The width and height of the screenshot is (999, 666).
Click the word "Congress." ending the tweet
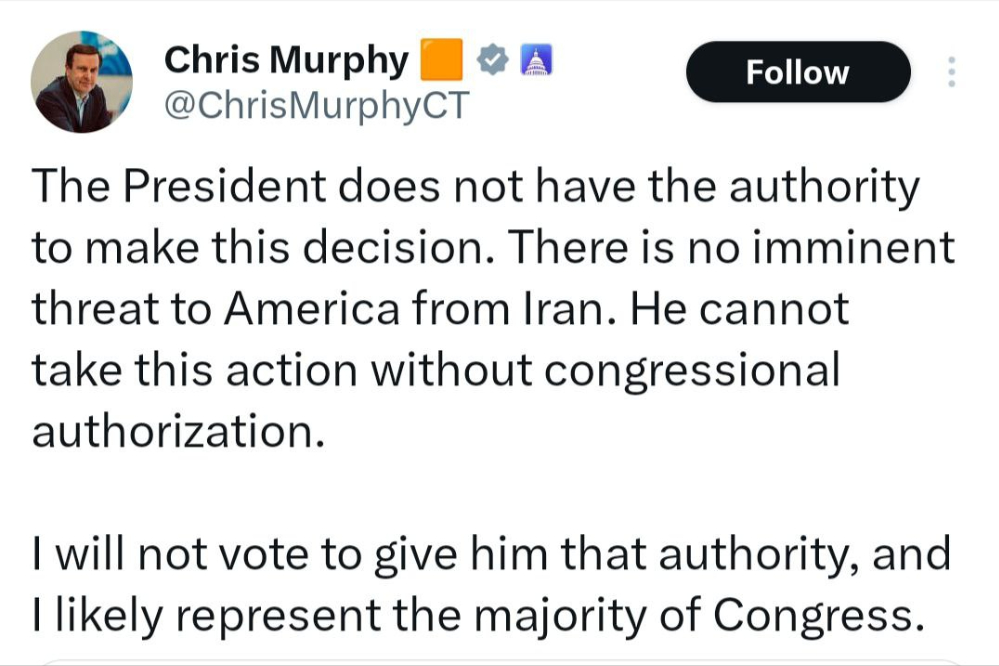click(818, 616)
